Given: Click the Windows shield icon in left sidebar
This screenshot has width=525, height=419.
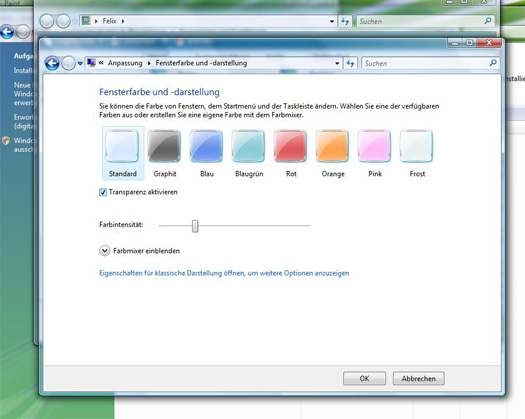Looking at the screenshot, I should [x=6, y=141].
